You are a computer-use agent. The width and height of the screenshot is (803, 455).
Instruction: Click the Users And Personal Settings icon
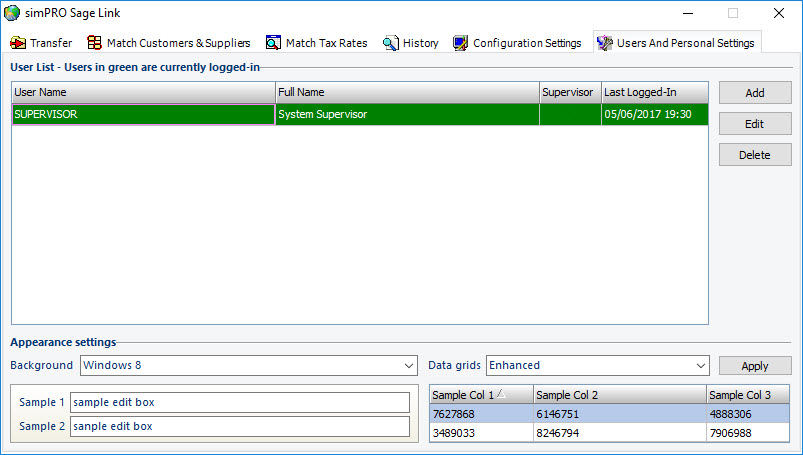coord(604,43)
